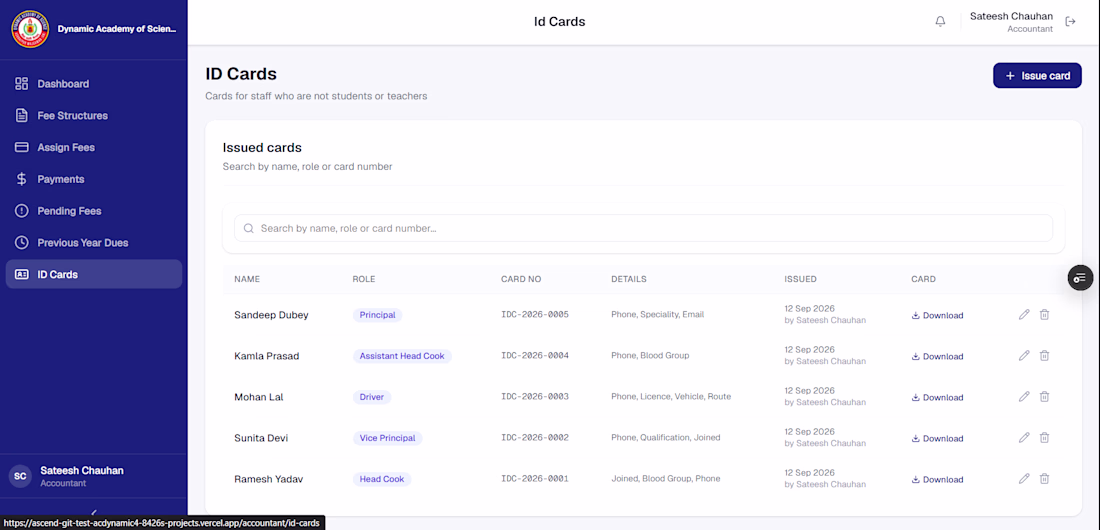Delete Mohan Lal's card using trash icon
Viewport: 1100px width, 530px height.
pyautogui.click(x=1044, y=397)
